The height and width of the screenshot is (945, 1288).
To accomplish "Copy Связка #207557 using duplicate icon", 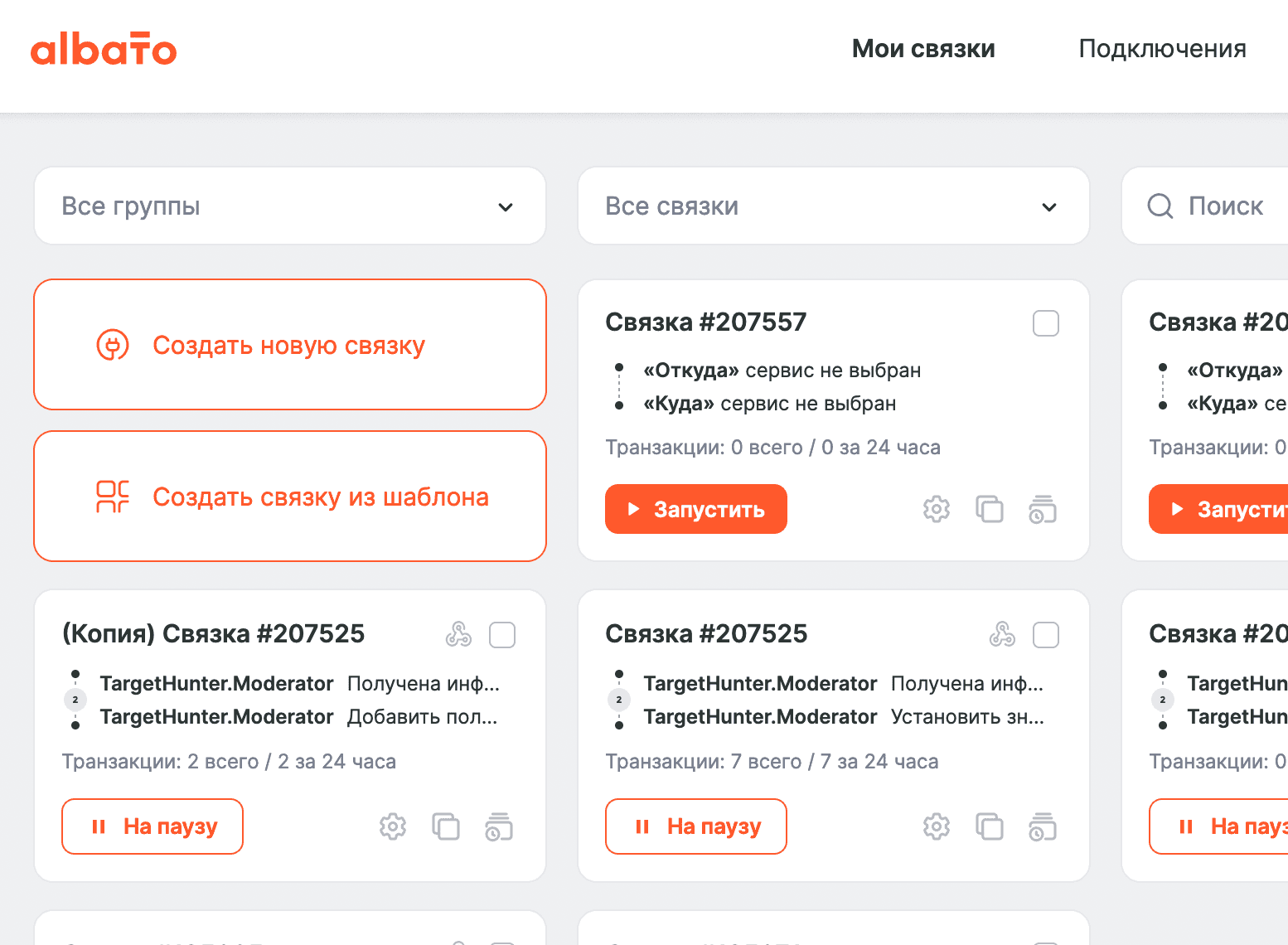I will (989, 509).
